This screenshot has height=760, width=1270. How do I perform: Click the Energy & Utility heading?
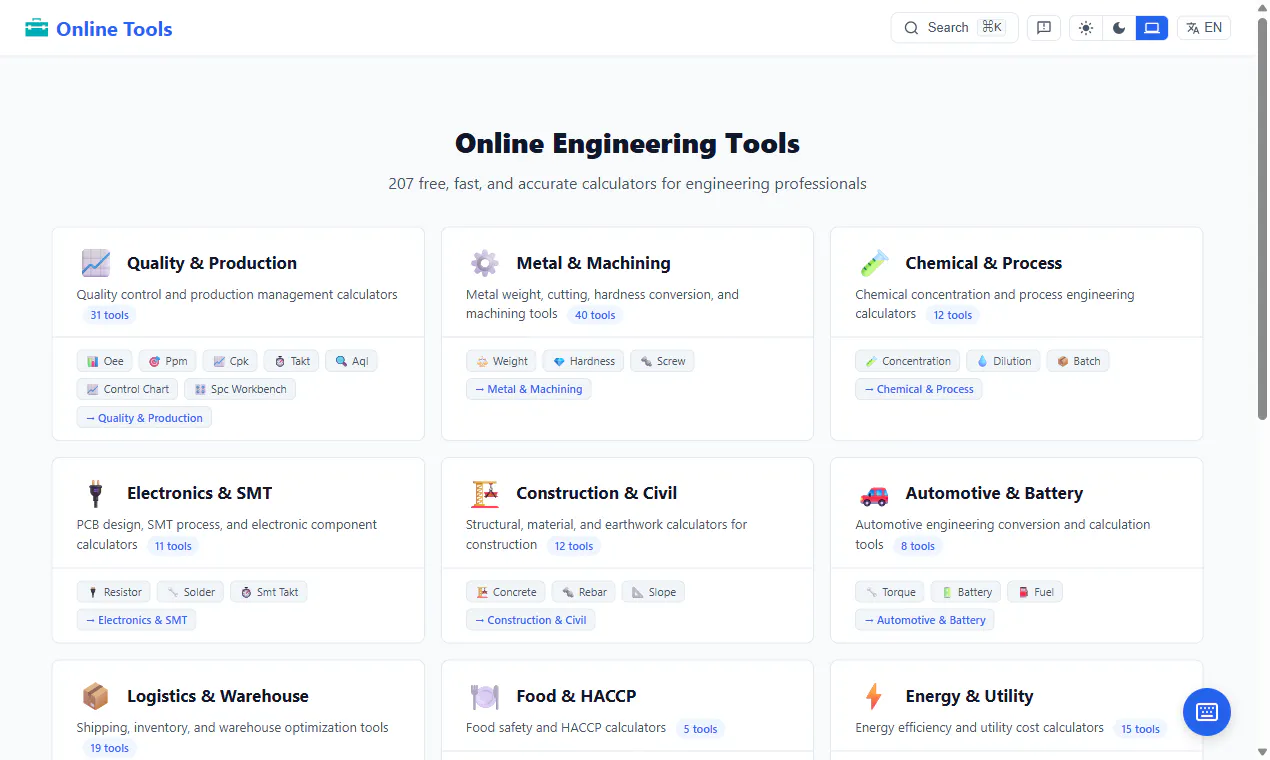pos(969,696)
